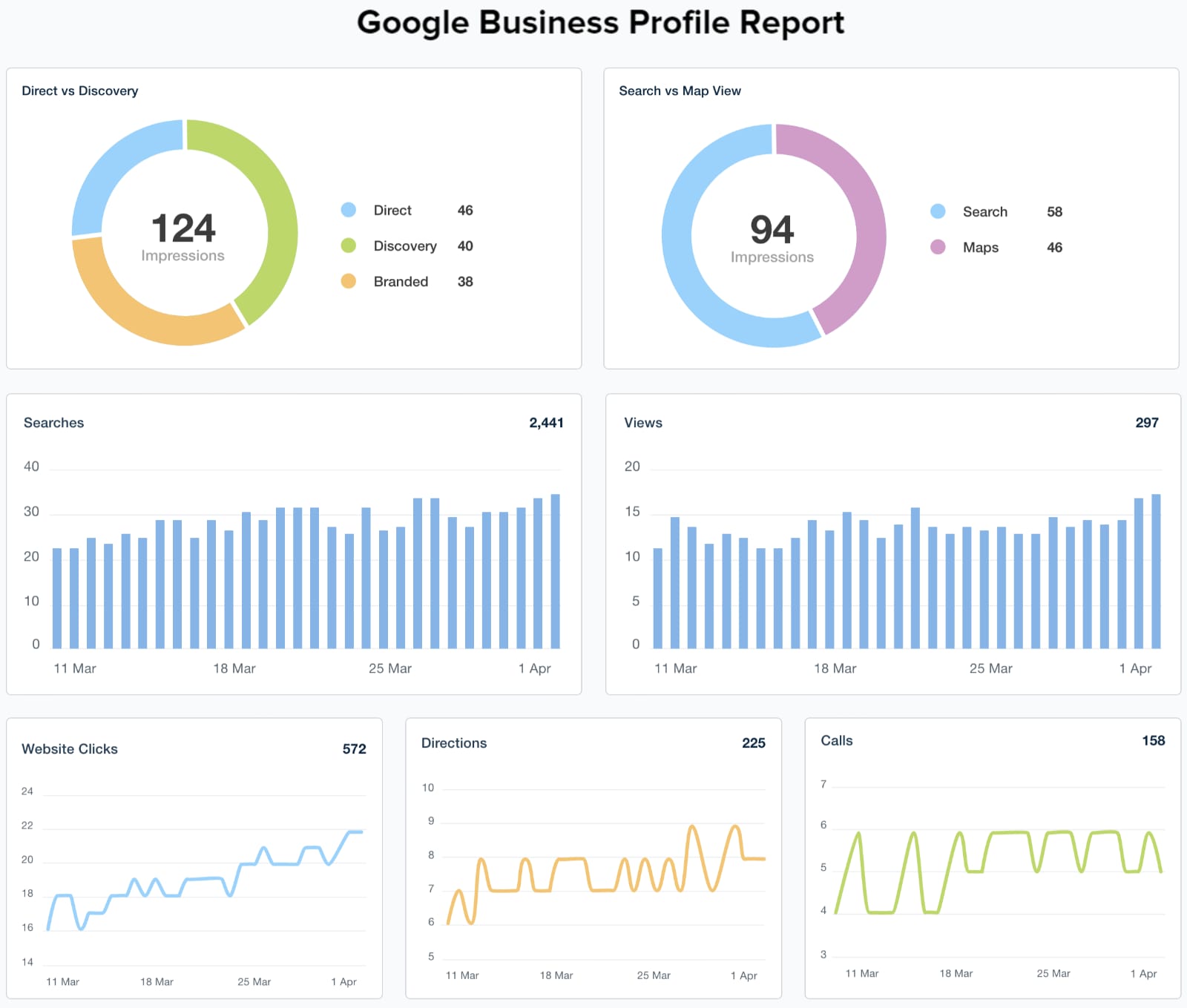Click the Directions chart title

[x=454, y=743]
